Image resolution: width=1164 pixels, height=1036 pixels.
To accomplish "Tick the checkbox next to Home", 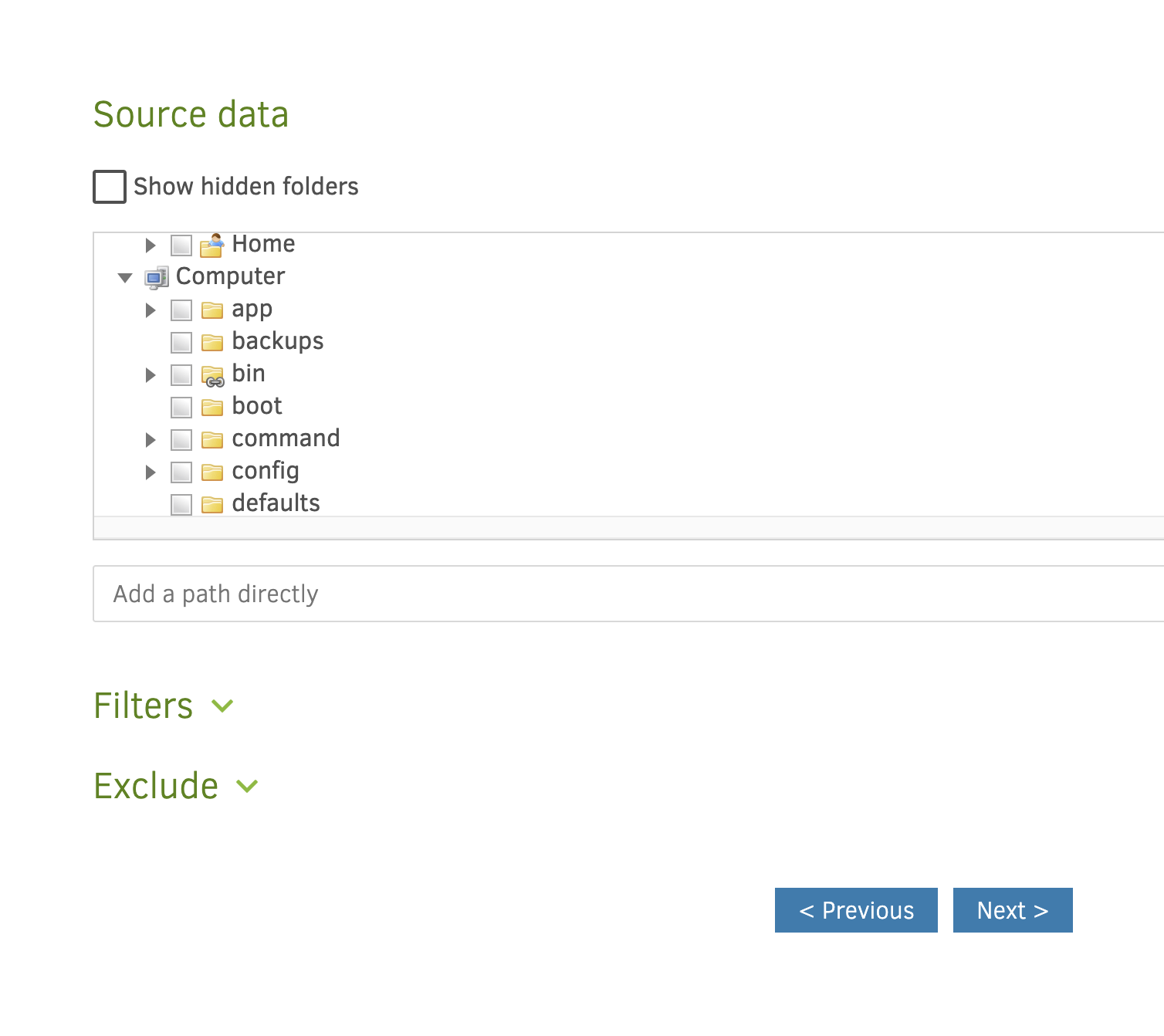I will (181, 245).
